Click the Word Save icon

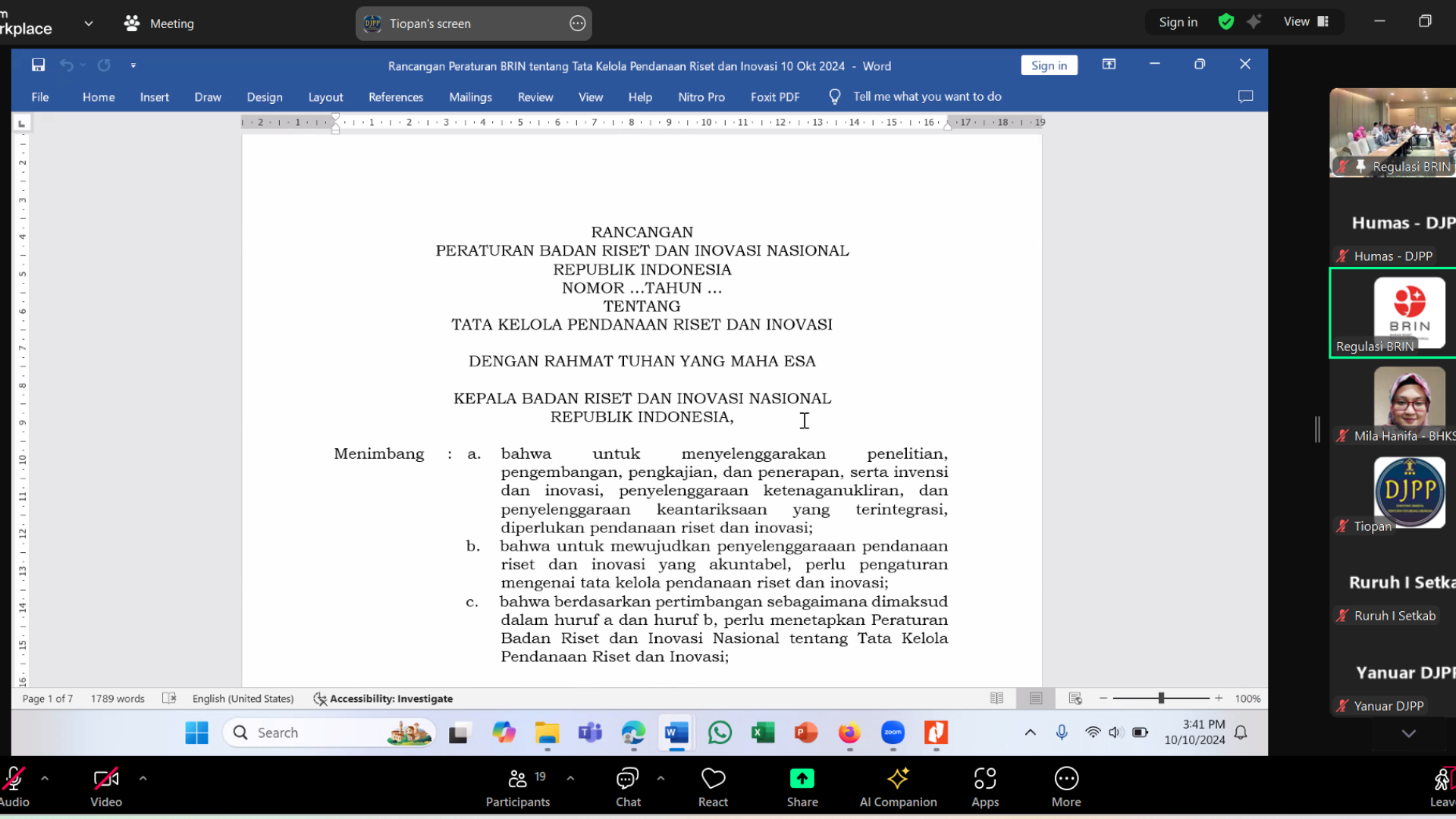click(x=38, y=65)
